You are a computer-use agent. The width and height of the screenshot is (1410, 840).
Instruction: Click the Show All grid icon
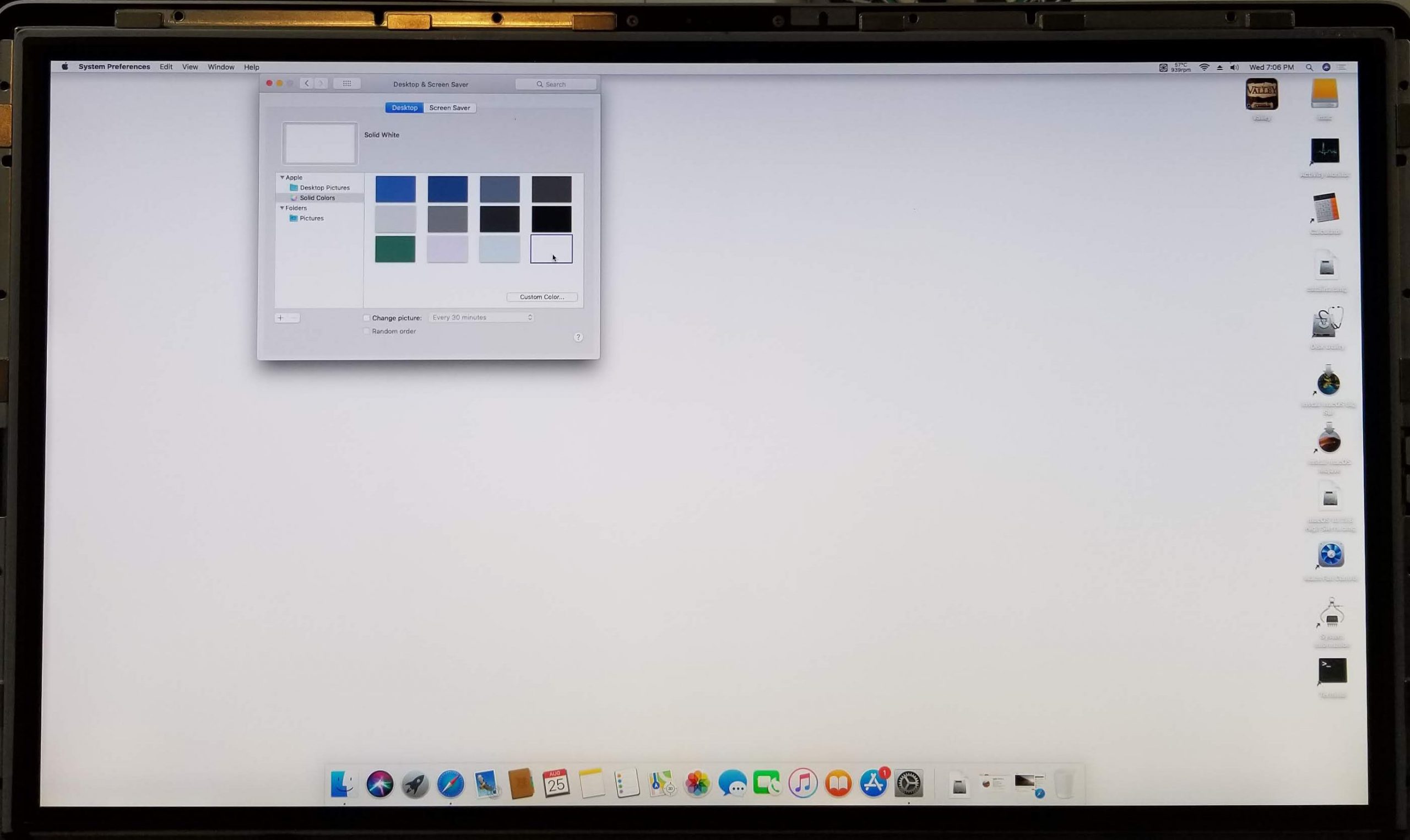coord(347,83)
